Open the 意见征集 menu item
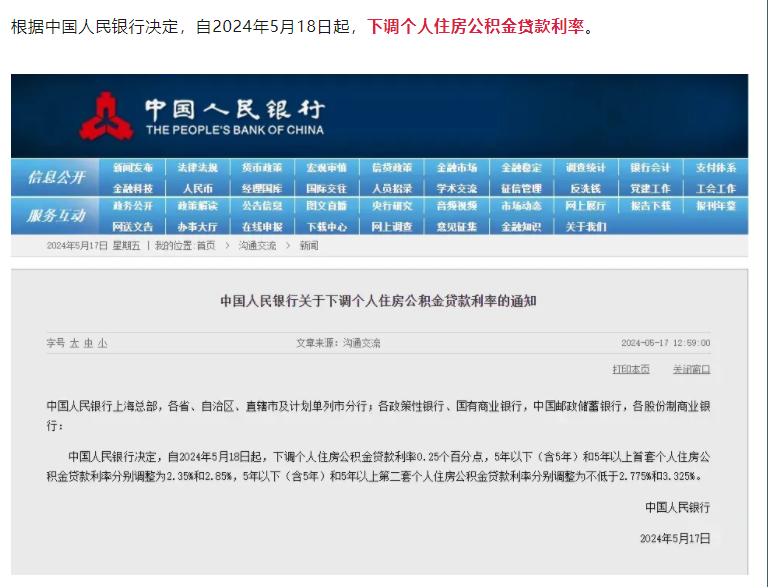The width and height of the screenshot is (768, 587). click(456, 227)
